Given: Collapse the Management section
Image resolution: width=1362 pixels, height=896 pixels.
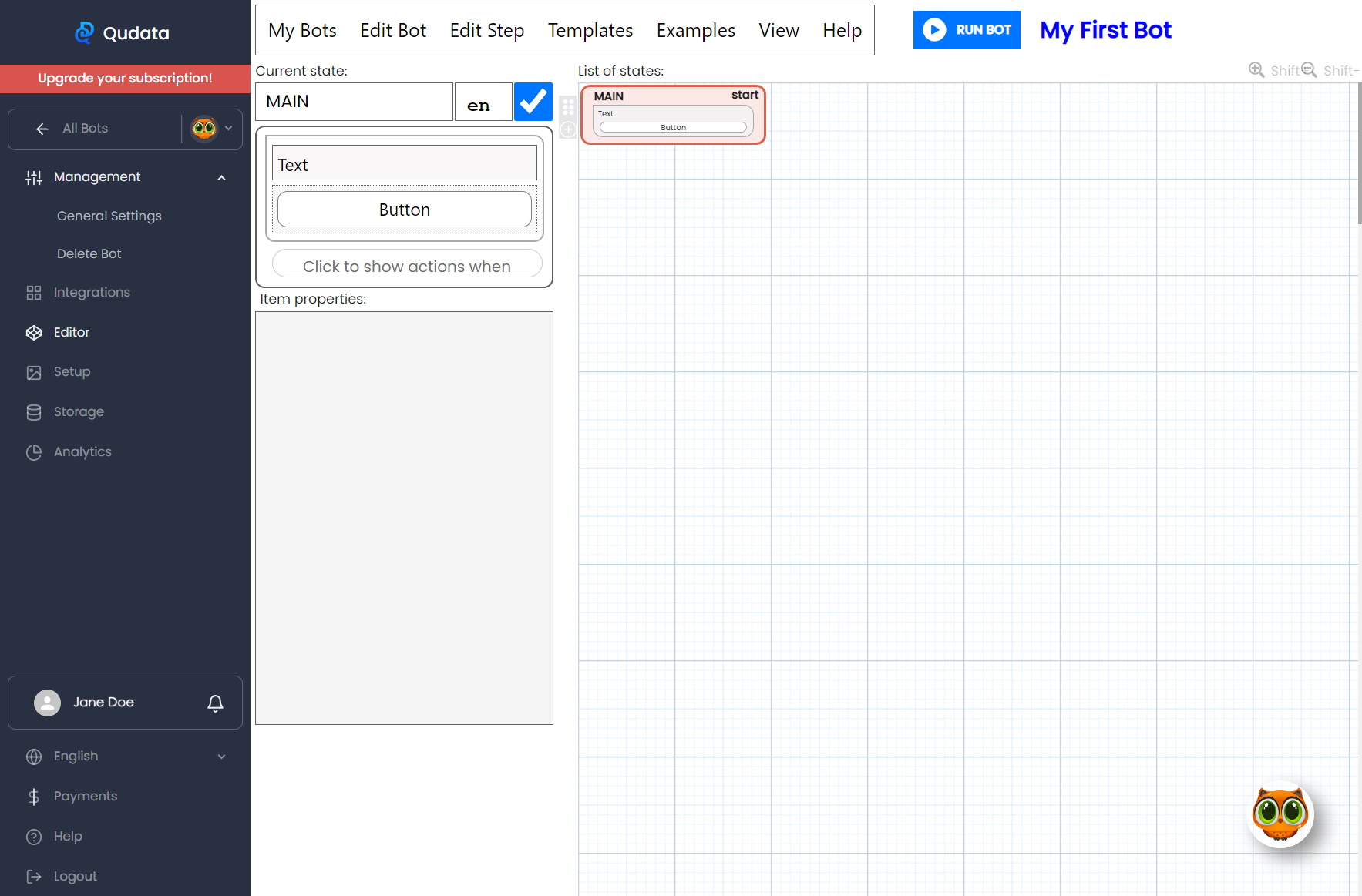Looking at the screenshot, I should 221,177.
